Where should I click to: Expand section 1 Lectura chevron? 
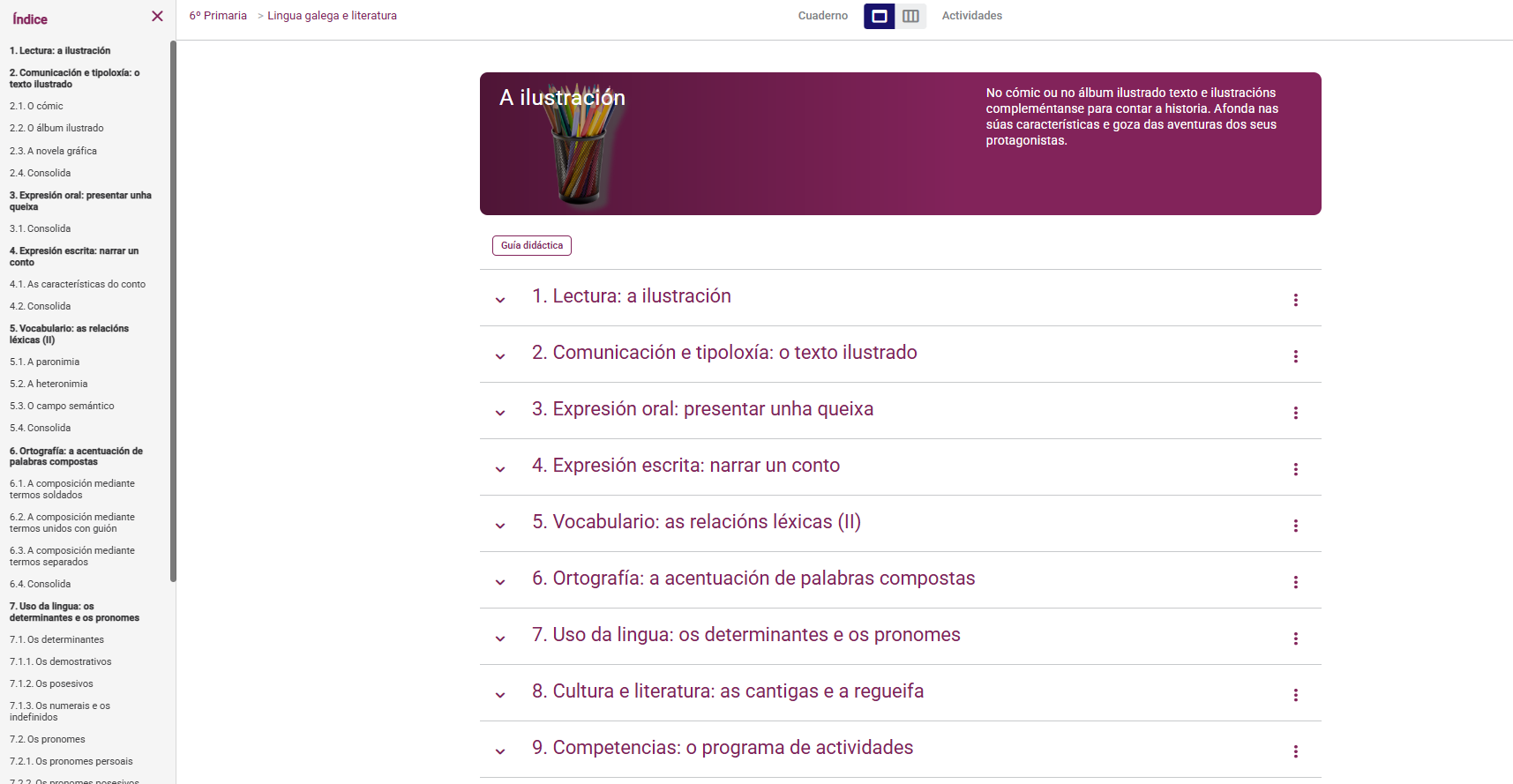(x=500, y=300)
